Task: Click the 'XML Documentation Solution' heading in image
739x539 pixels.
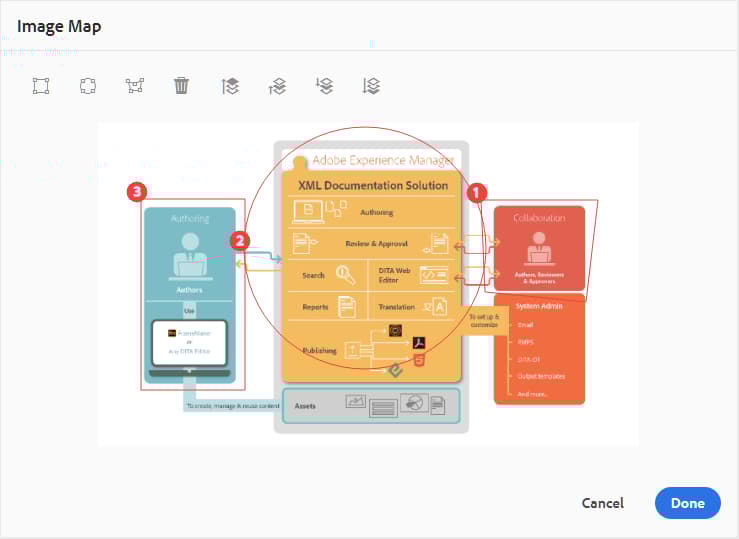Action: click(x=373, y=186)
